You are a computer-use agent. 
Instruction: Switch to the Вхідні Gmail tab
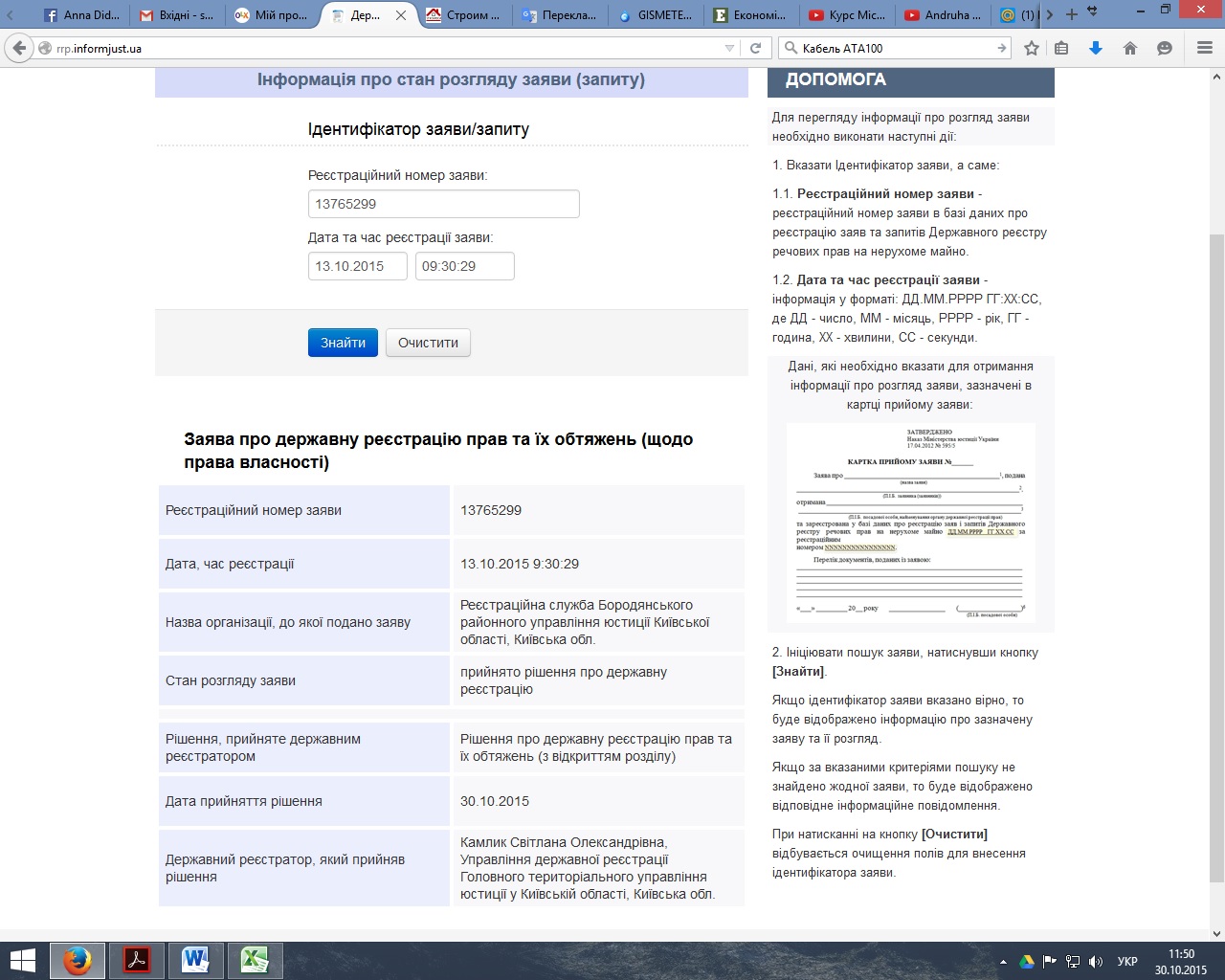pos(177,15)
